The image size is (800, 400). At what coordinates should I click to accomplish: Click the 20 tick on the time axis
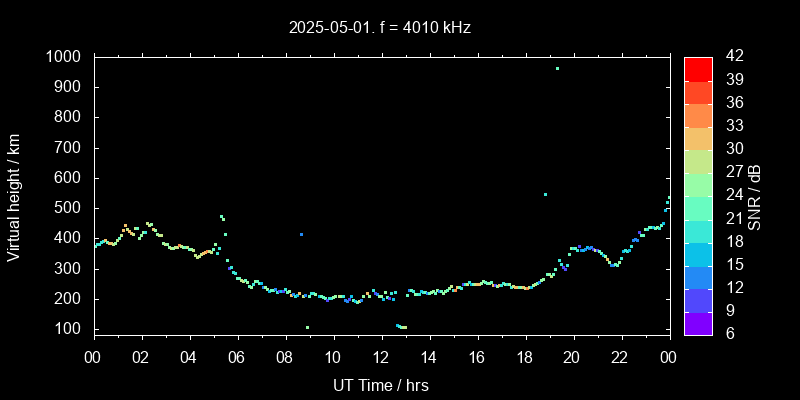(x=572, y=357)
